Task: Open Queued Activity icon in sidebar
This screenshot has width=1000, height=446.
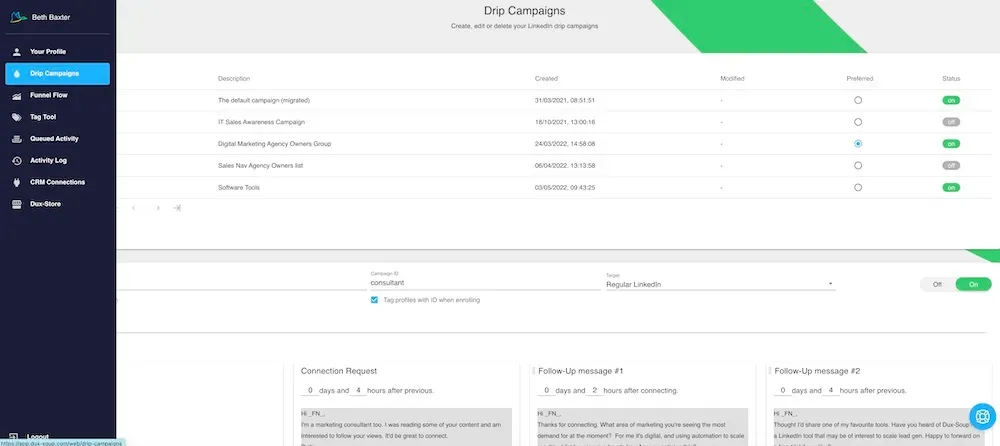Action: (16, 139)
